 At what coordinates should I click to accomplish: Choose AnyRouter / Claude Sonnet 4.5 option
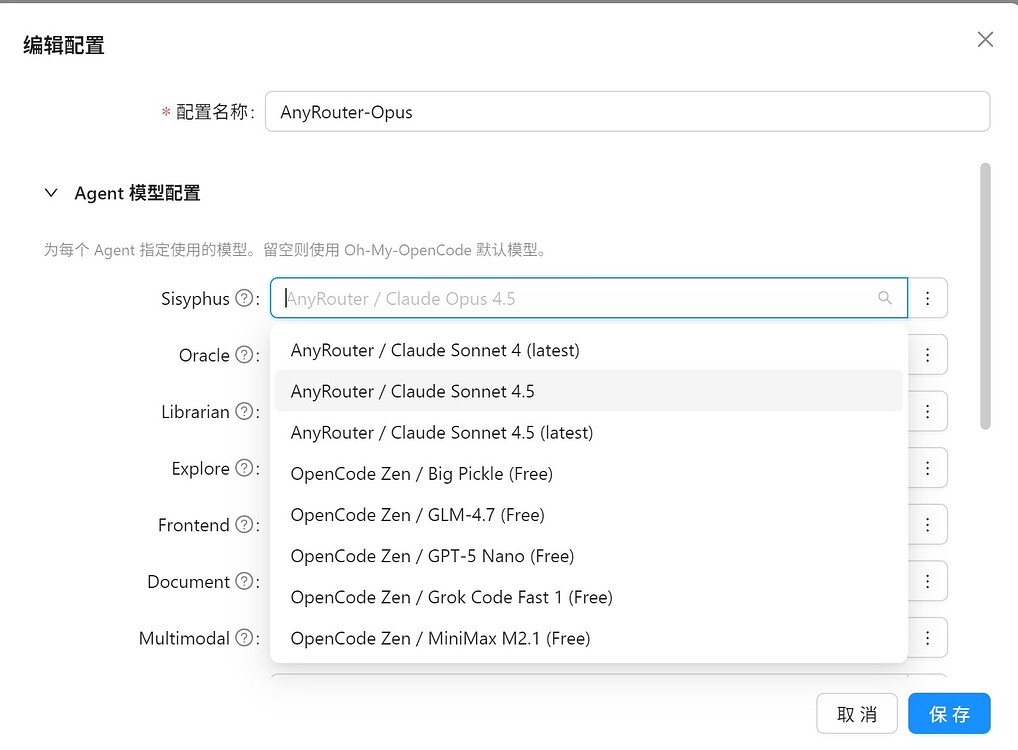[589, 391]
